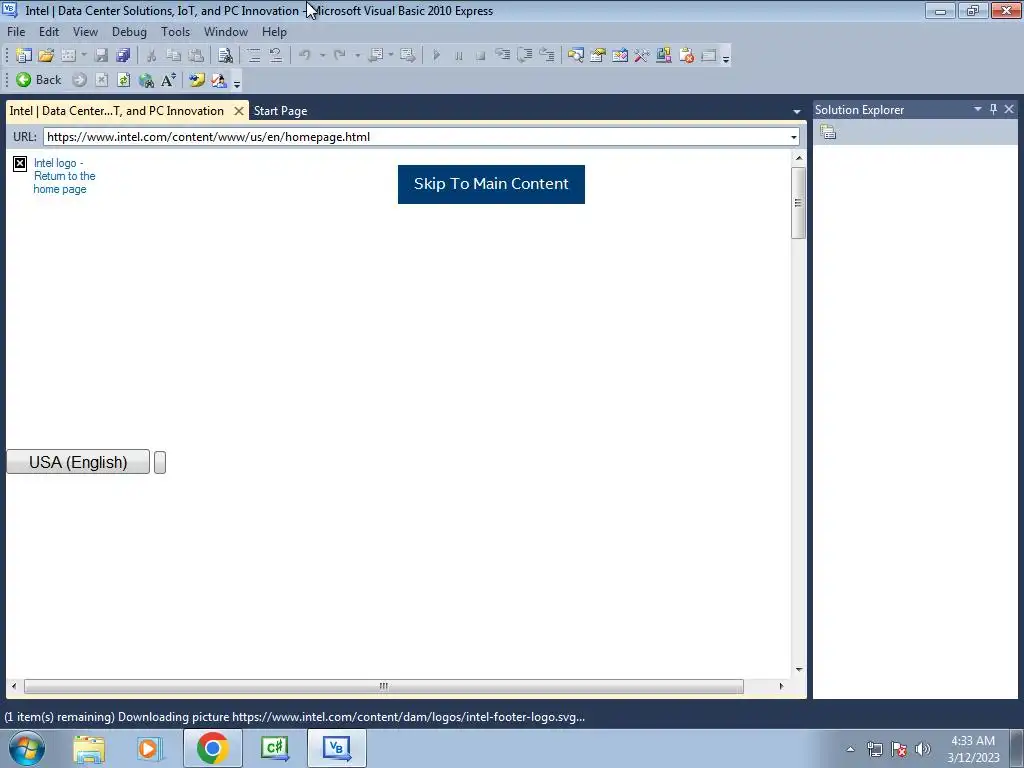Viewport: 1024px width, 768px height.
Task: Open the Windows Start menu orb
Action: coord(27,748)
